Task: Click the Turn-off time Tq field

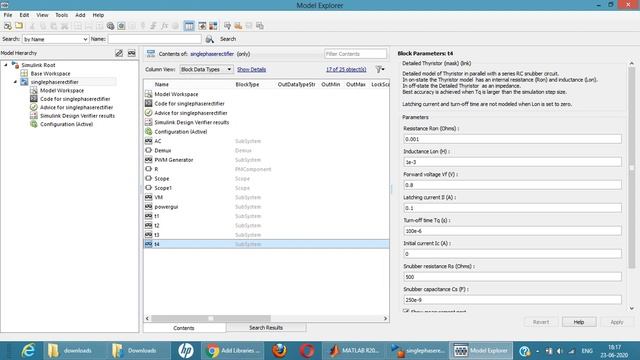Action: (512, 231)
